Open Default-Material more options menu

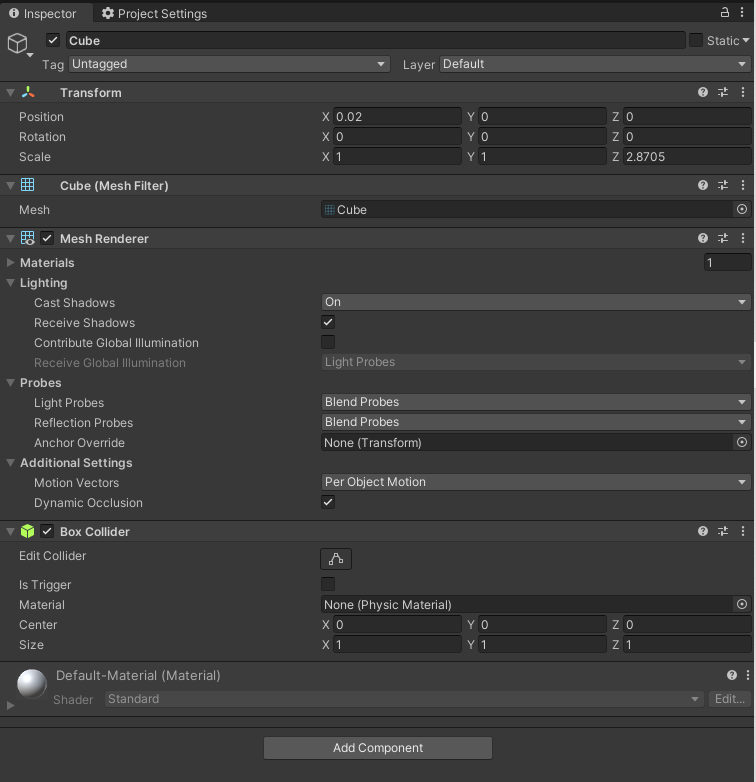(x=748, y=675)
